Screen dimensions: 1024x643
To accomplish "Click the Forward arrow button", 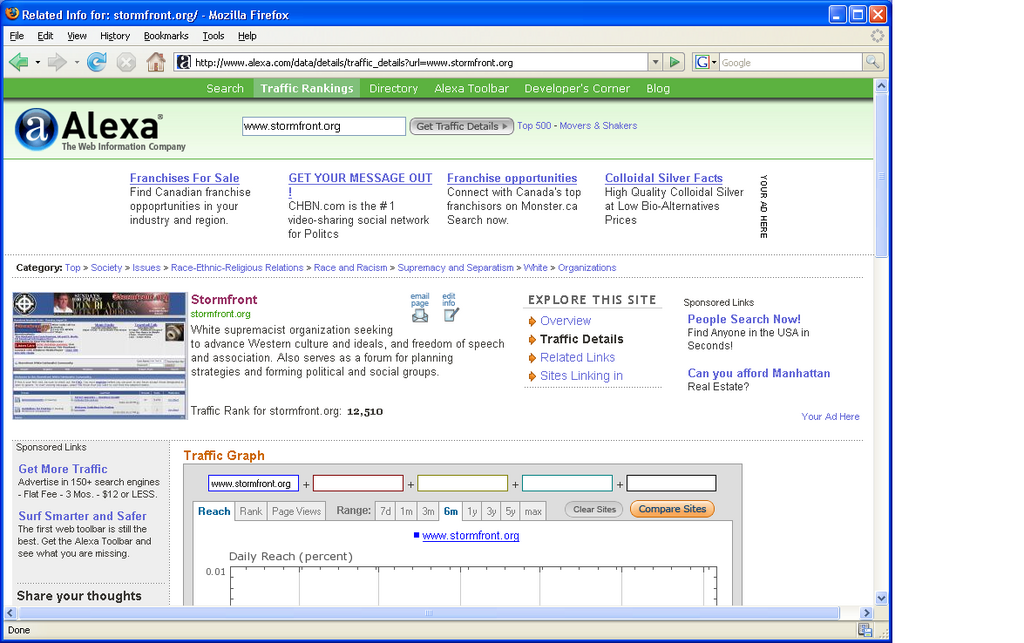I will 57,62.
